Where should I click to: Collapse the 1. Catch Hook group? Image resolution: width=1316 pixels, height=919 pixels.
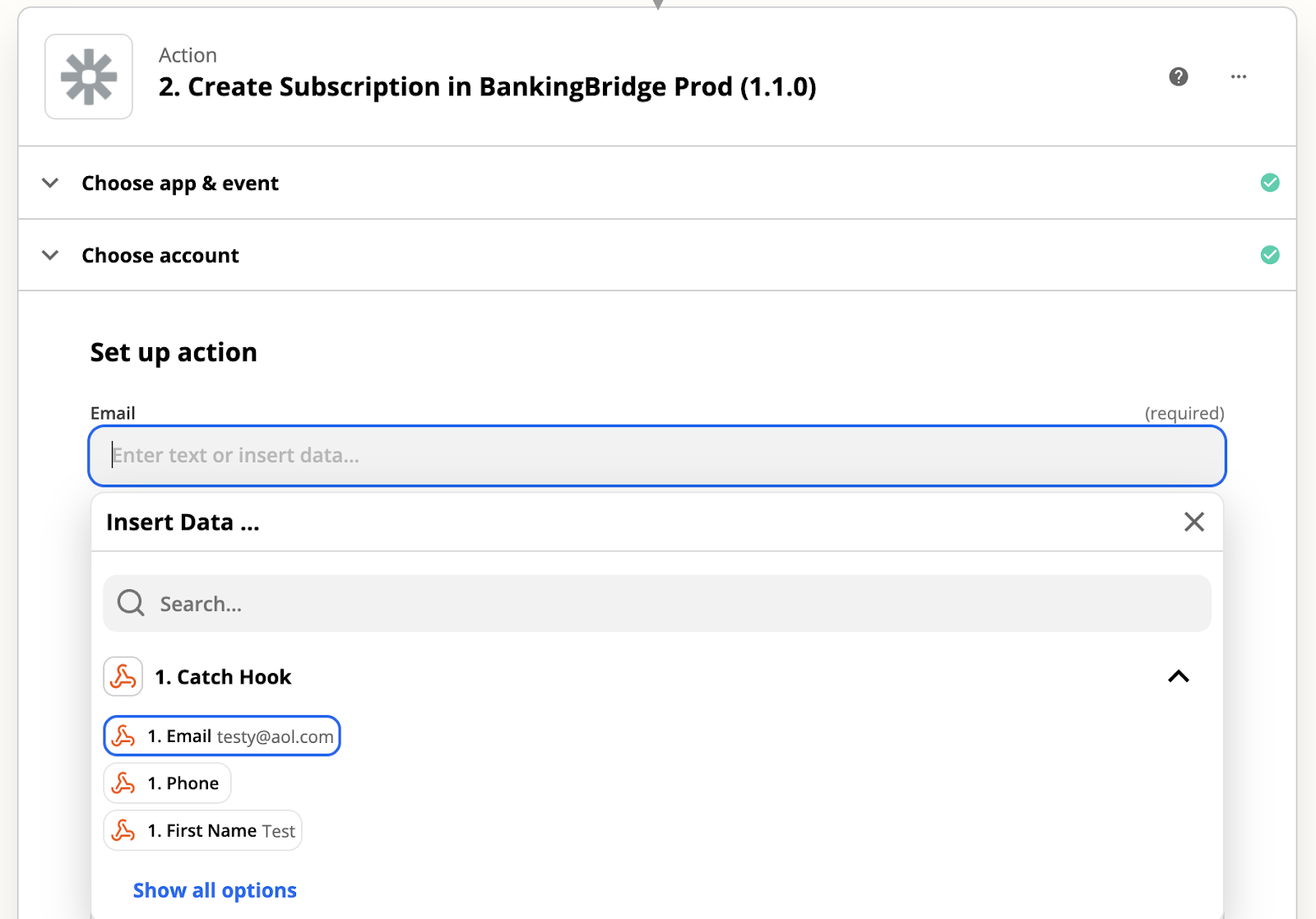coord(1179,676)
